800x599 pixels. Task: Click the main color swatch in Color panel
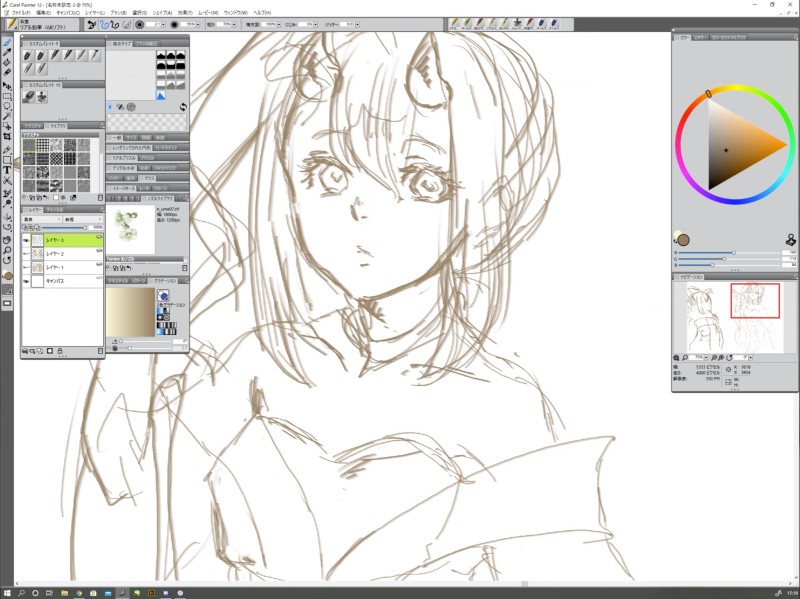[684, 240]
